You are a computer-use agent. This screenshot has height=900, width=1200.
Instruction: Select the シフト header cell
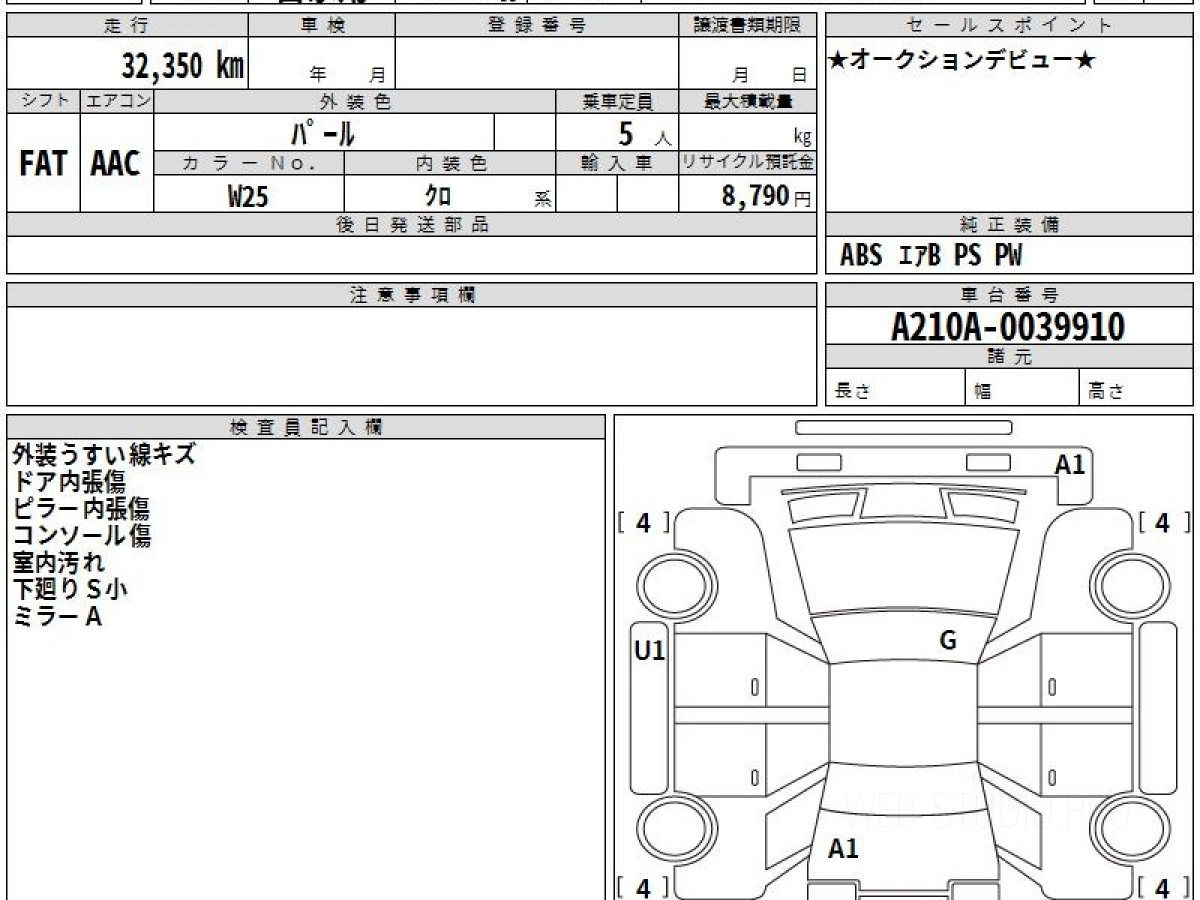(x=43, y=101)
